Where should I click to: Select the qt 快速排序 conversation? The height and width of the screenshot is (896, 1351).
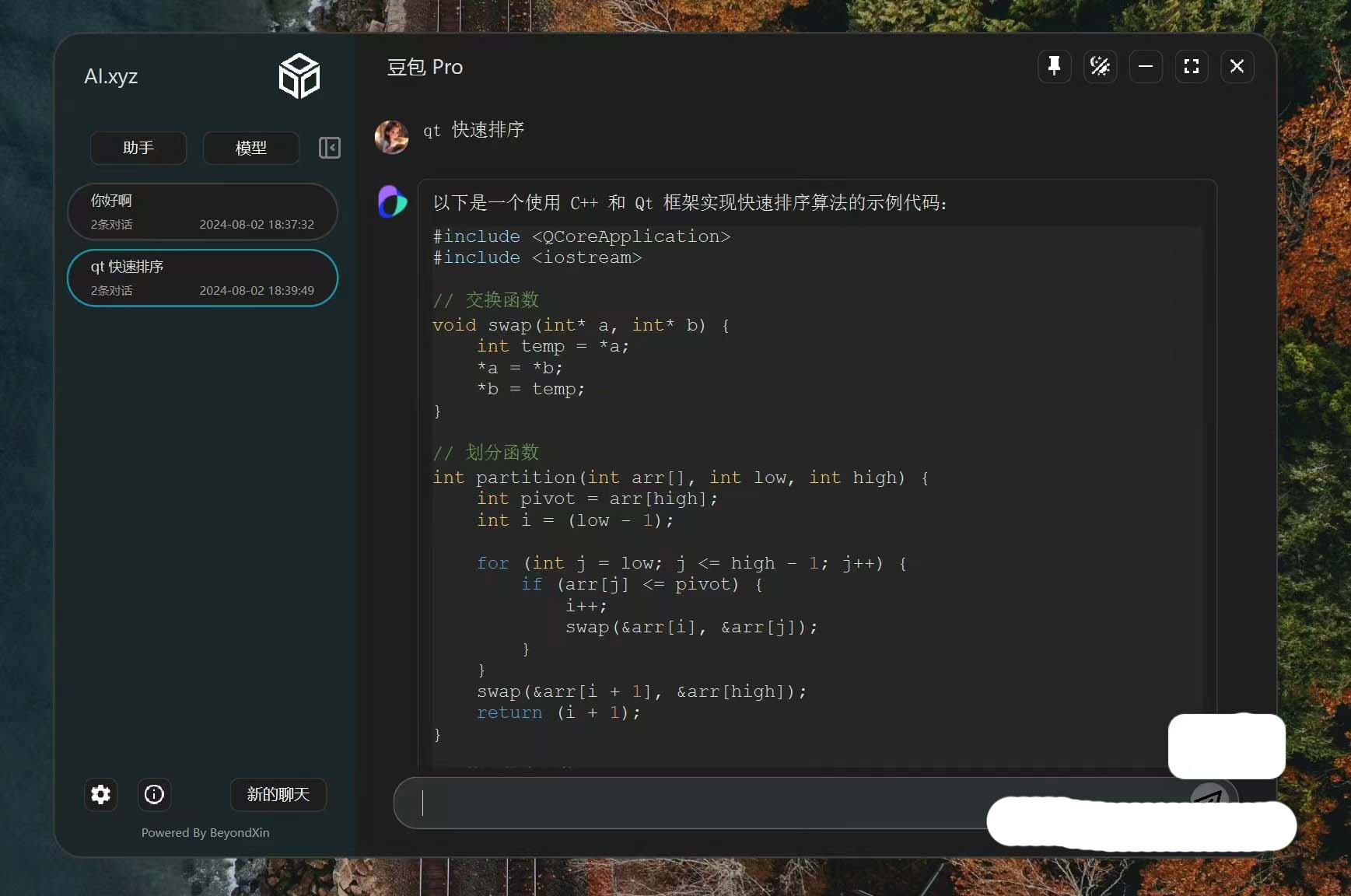202,278
